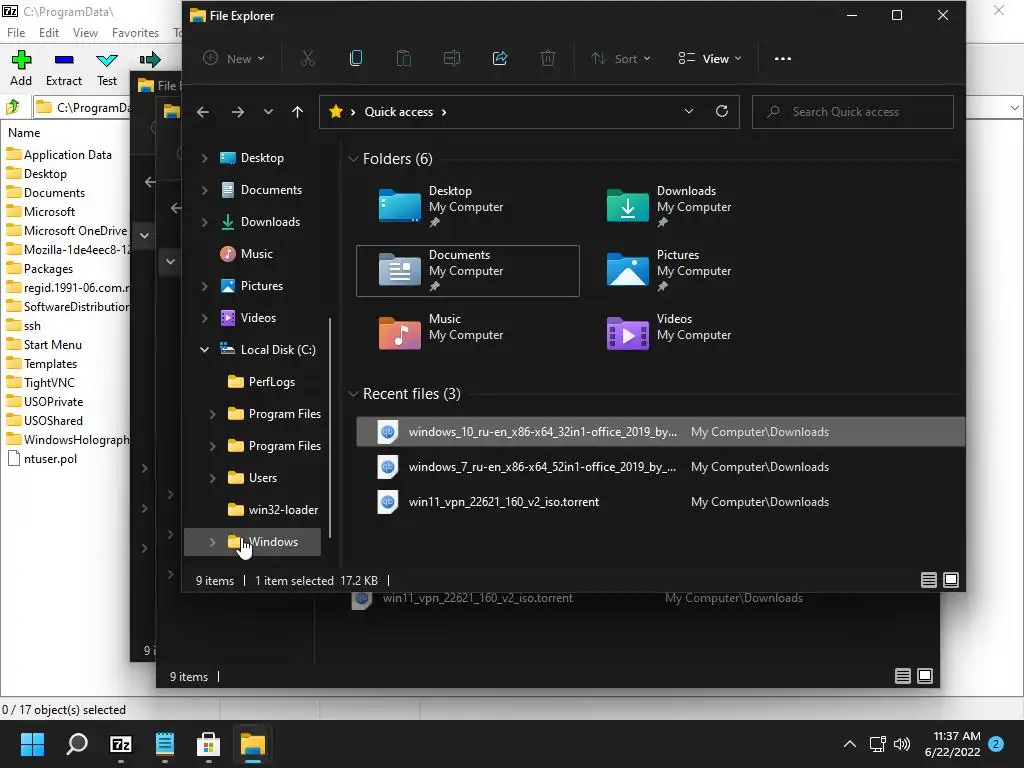Image resolution: width=1024 pixels, height=768 pixels.
Task: Go back with the front window's left arrow
Action: (203, 112)
